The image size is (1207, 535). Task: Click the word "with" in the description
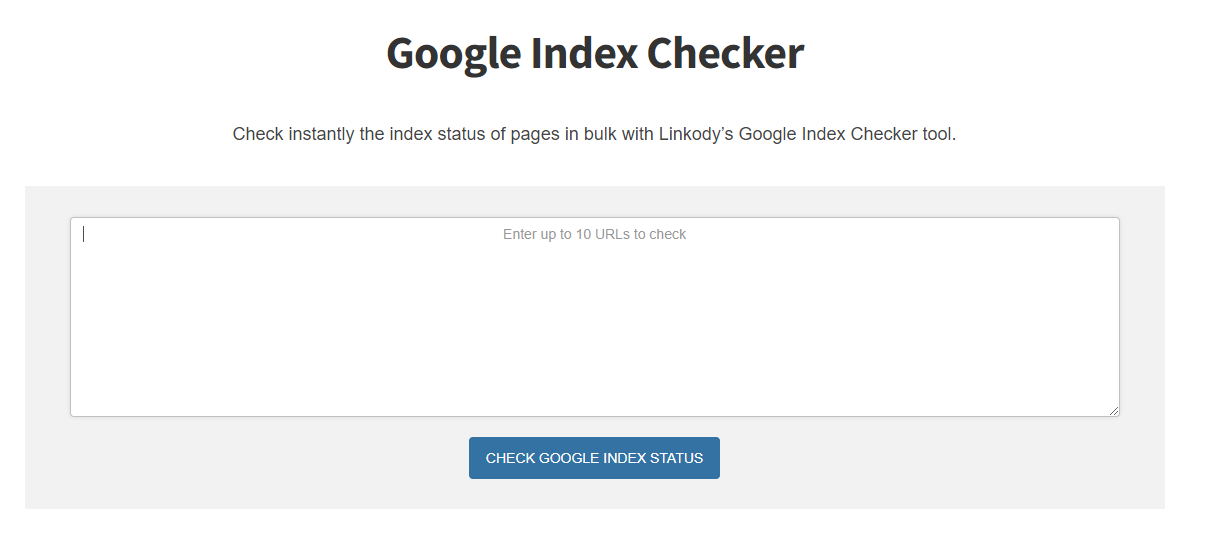click(x=638, y=134)
